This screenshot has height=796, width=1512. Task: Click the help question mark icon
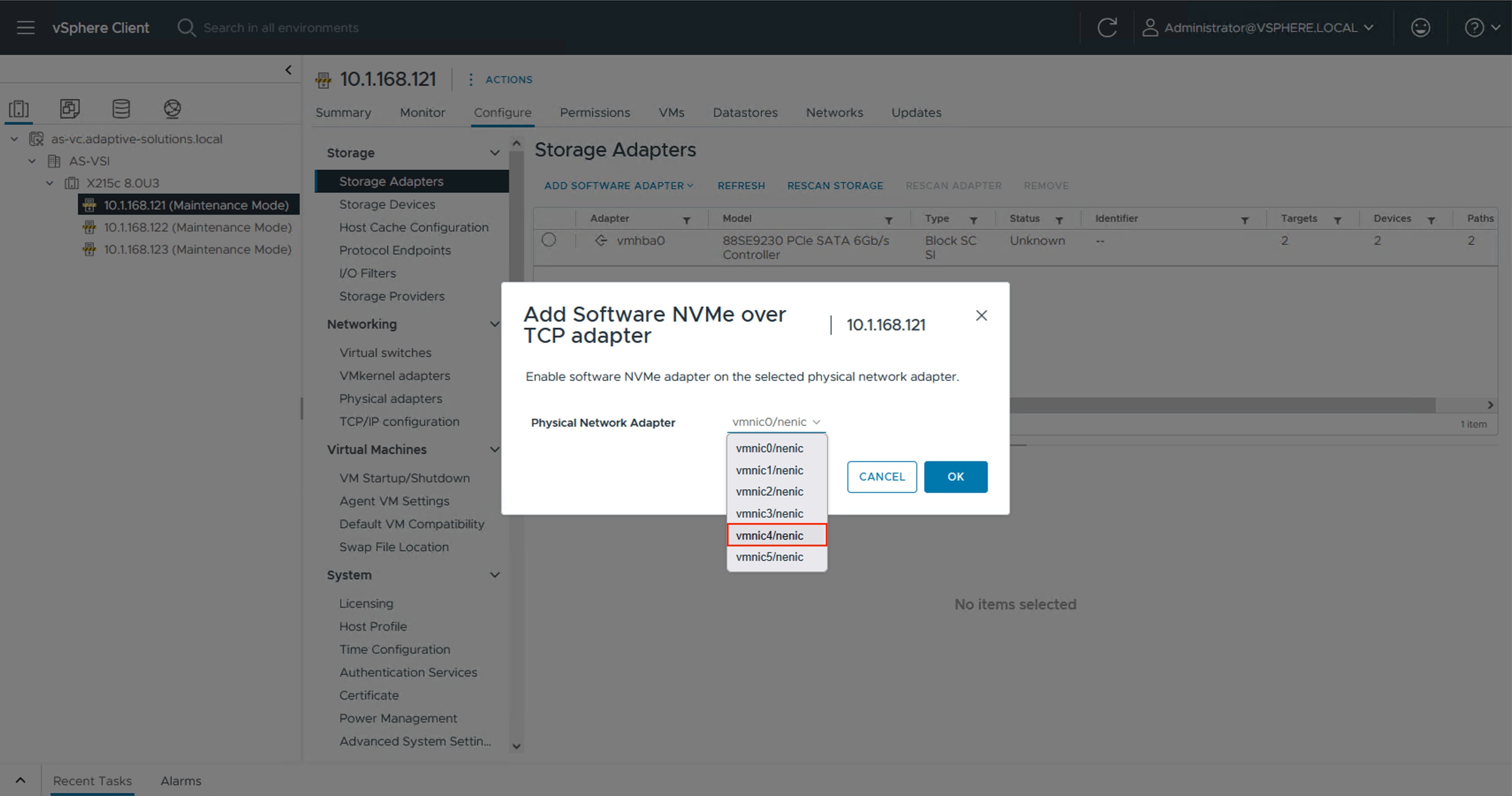(x=1474, y=27)
